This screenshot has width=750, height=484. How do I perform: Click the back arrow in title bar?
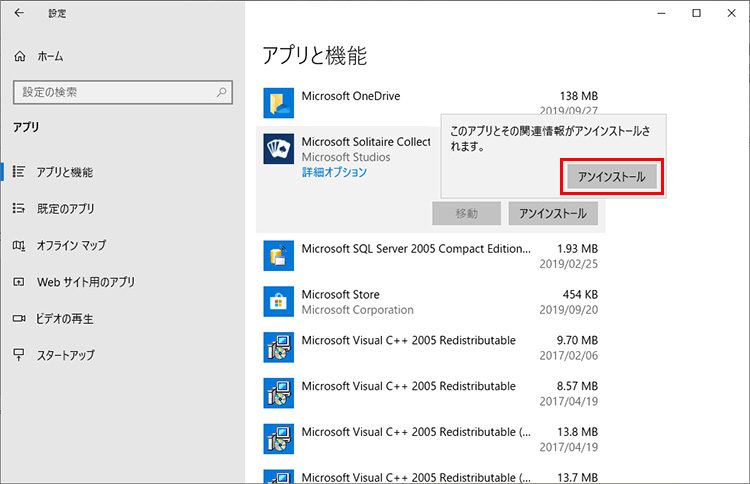[x=20, y=13]
